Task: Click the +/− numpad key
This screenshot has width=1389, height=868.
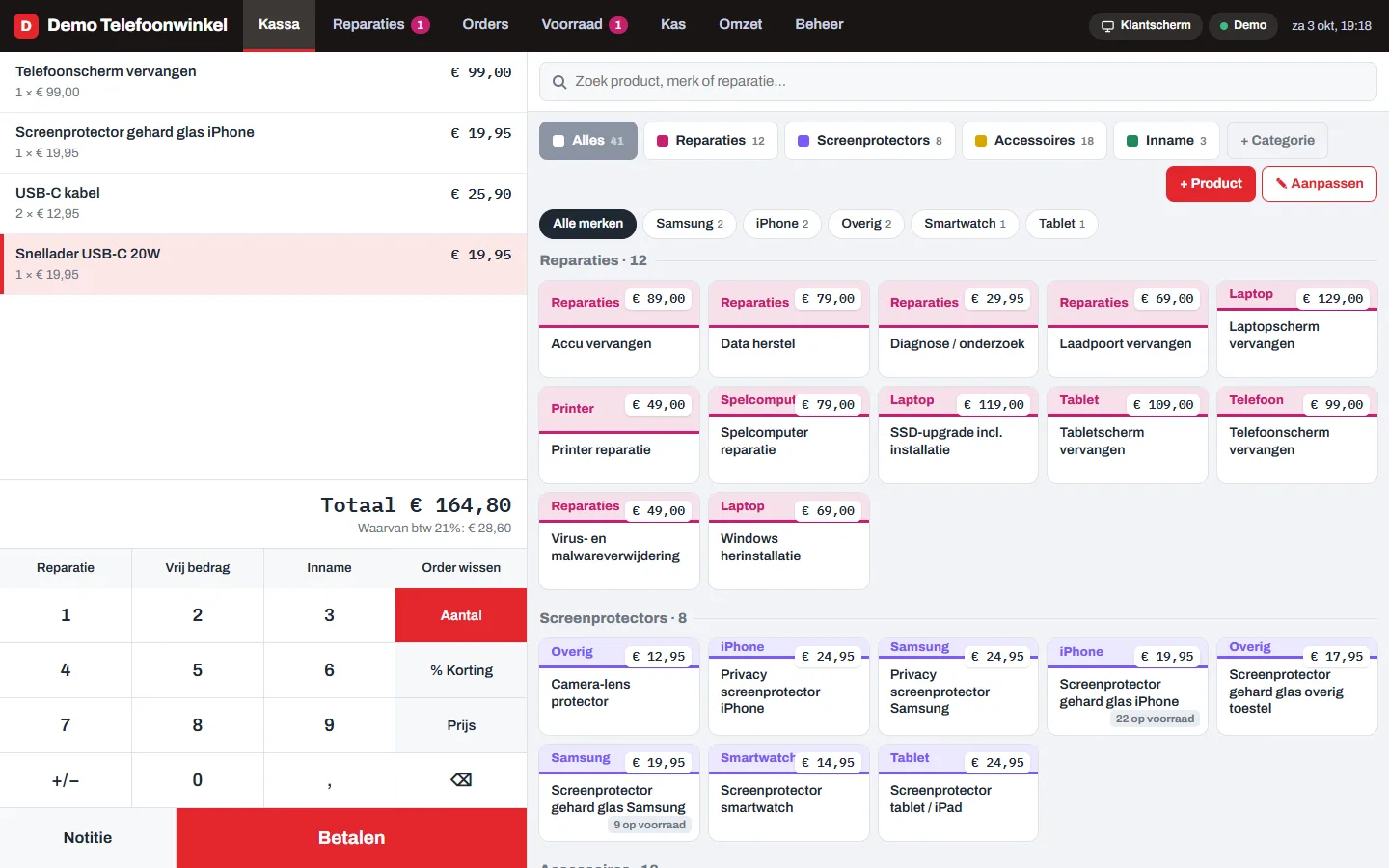Action: point(66,780)
